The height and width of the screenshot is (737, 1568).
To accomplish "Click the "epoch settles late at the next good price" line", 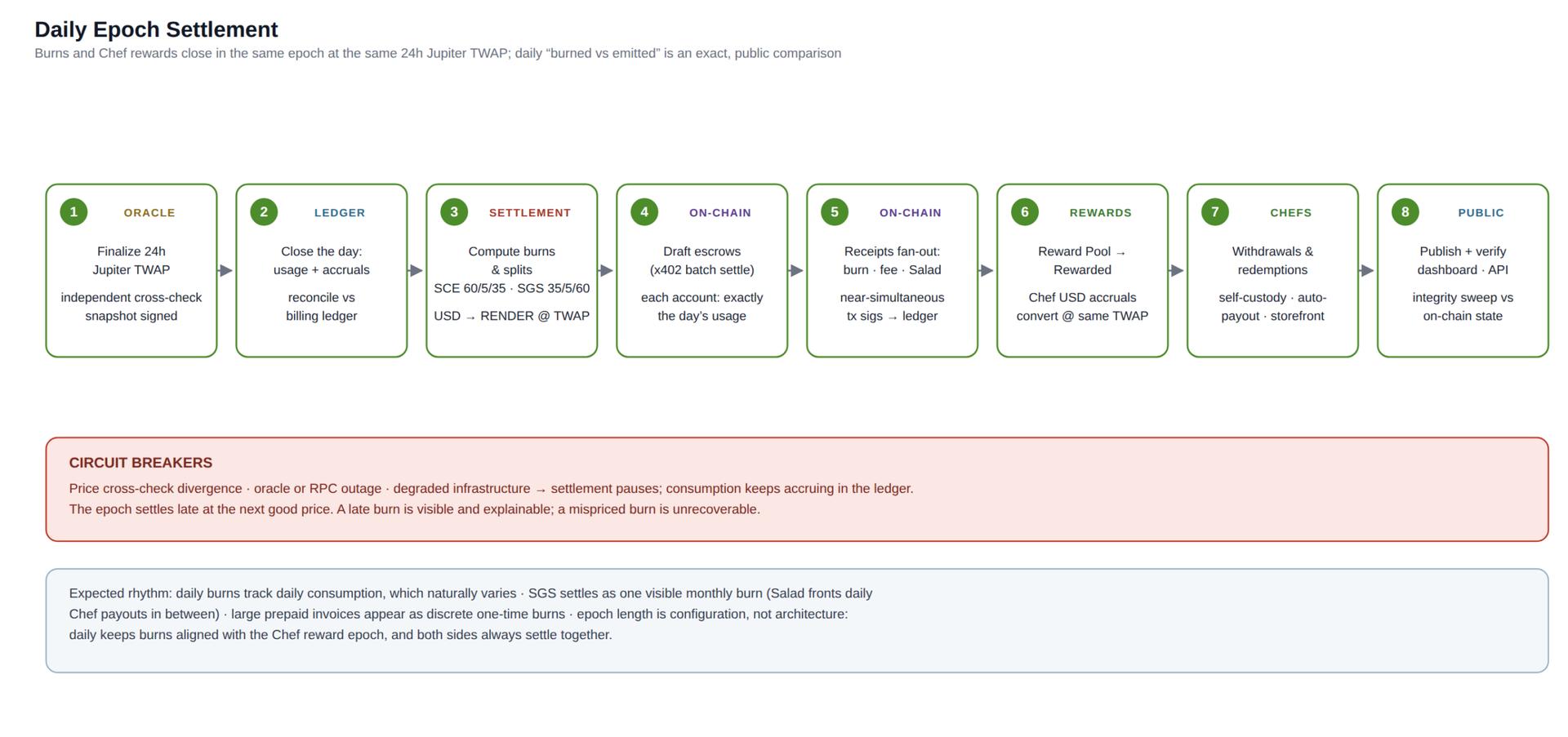I will (414, 509).
